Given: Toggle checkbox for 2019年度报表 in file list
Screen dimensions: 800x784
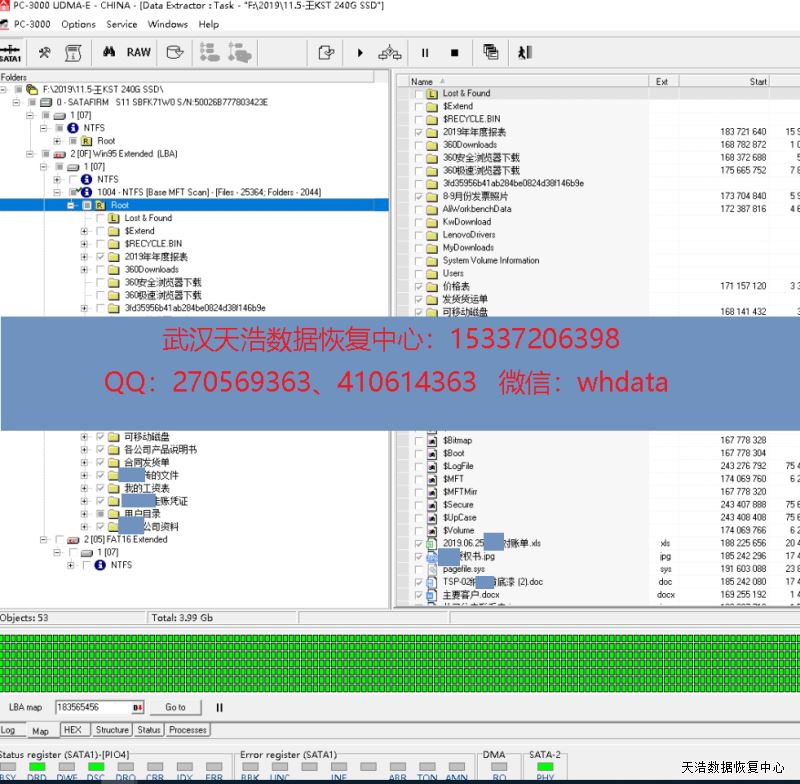Looking at the screenshot, I should click(x=419, y=132).
